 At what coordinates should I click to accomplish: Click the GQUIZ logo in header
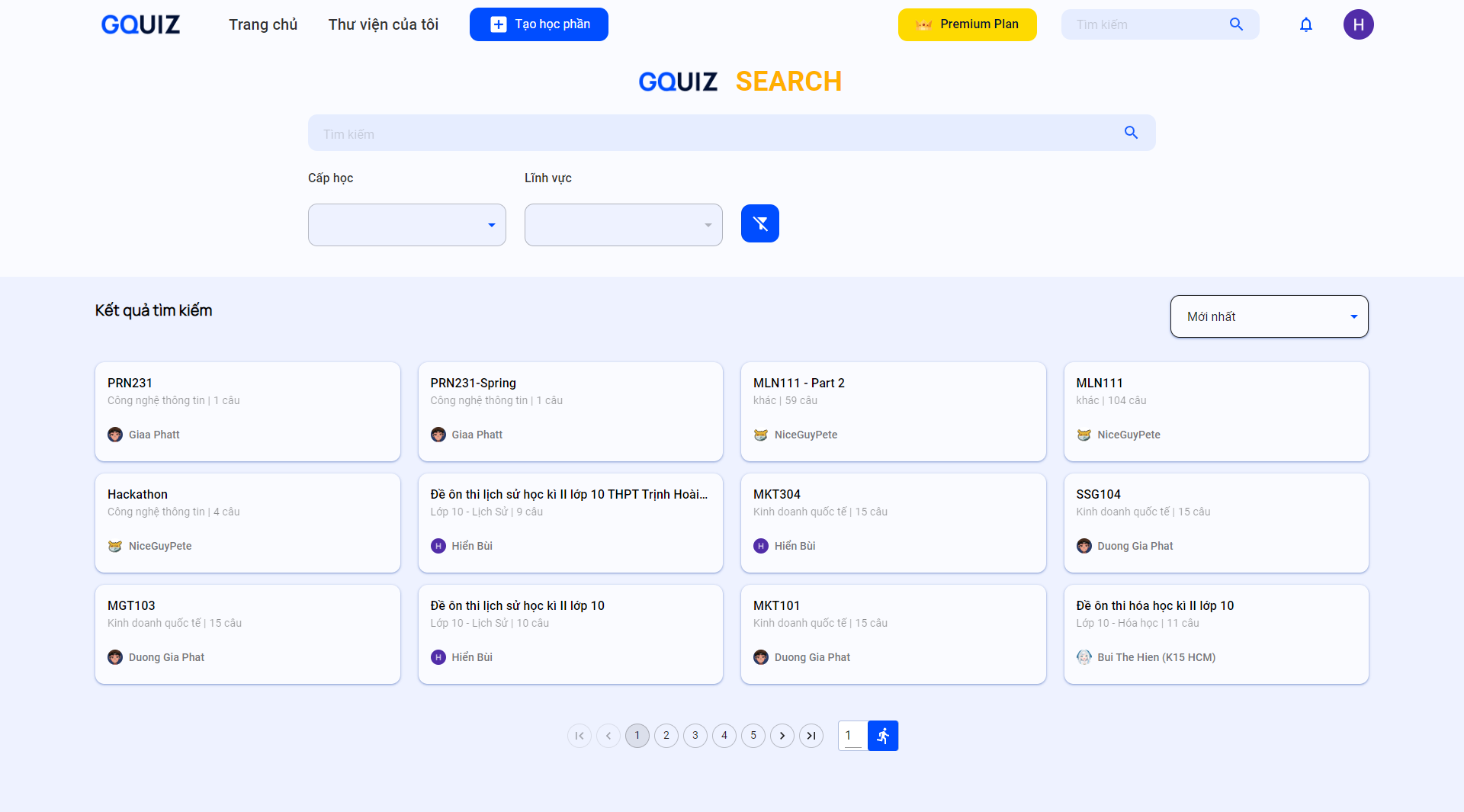(140, 24)
